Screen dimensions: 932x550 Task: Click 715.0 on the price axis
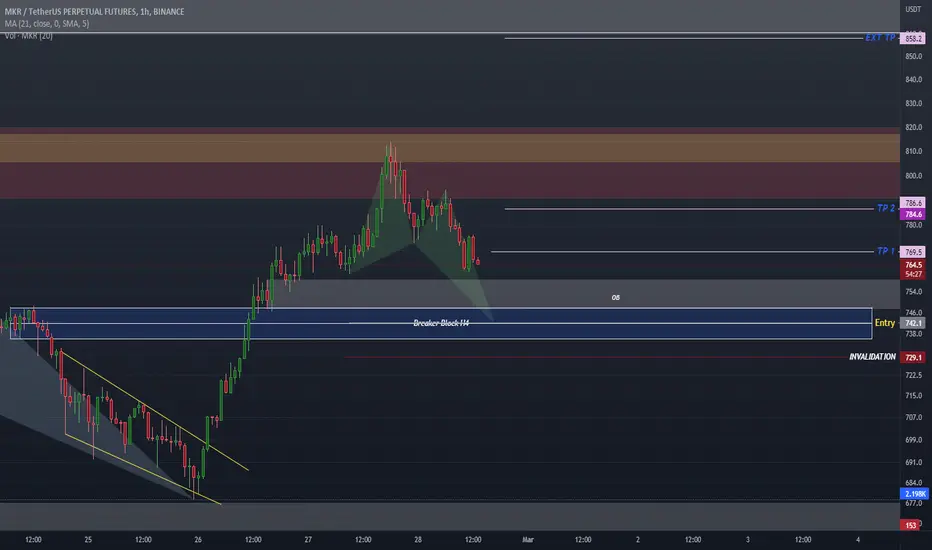pos(914,395)
